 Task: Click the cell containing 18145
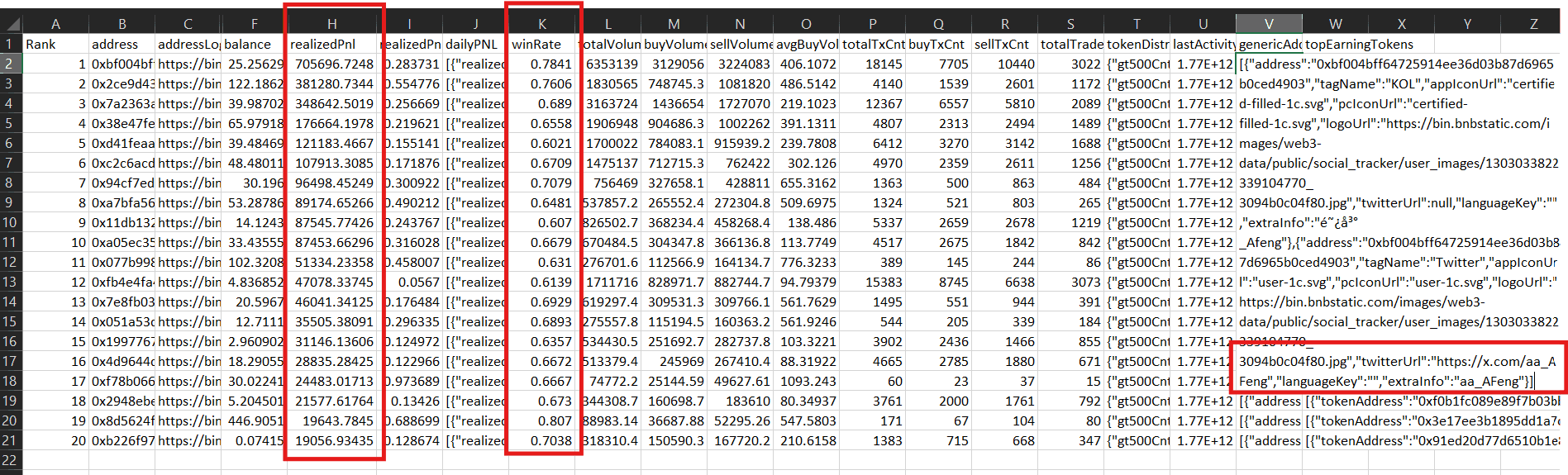872,64
